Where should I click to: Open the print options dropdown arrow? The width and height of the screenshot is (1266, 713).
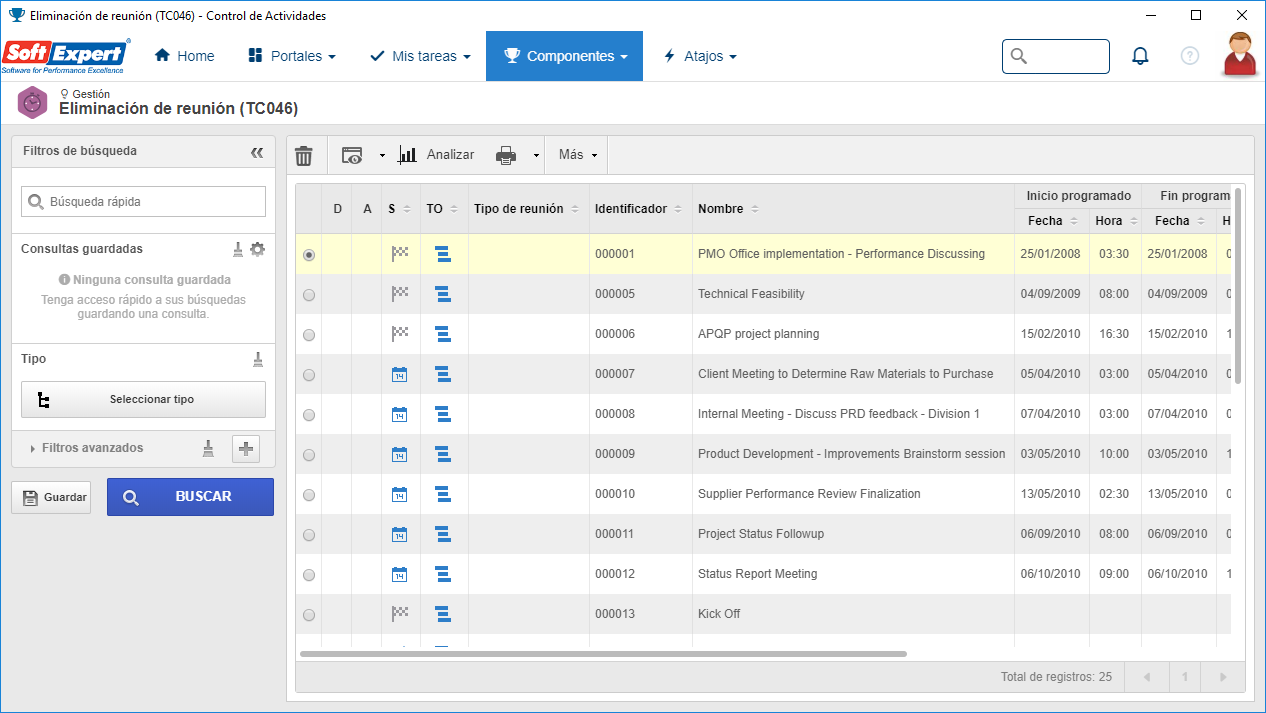[x=536, y=156]
